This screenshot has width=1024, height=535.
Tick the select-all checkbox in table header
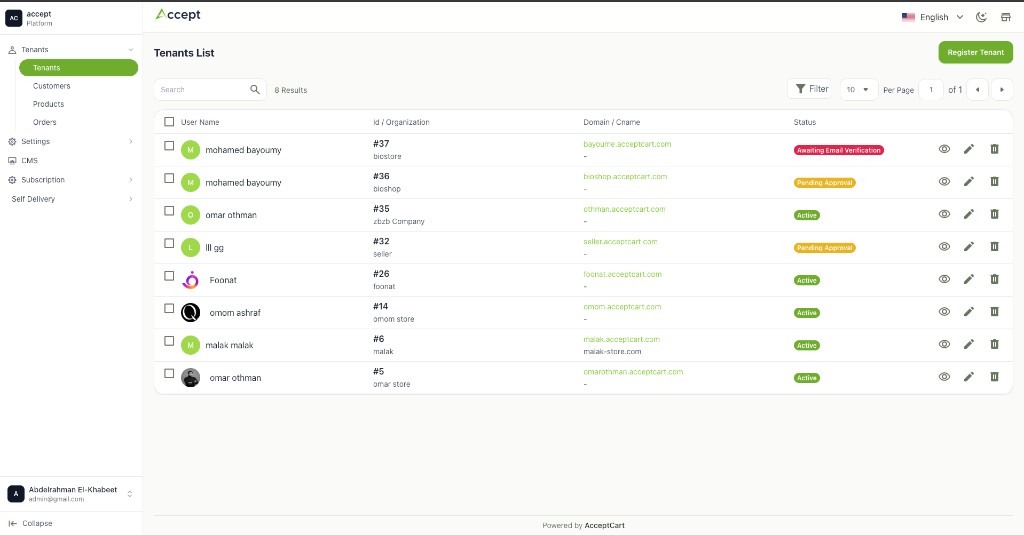click(x=169, y=122)
